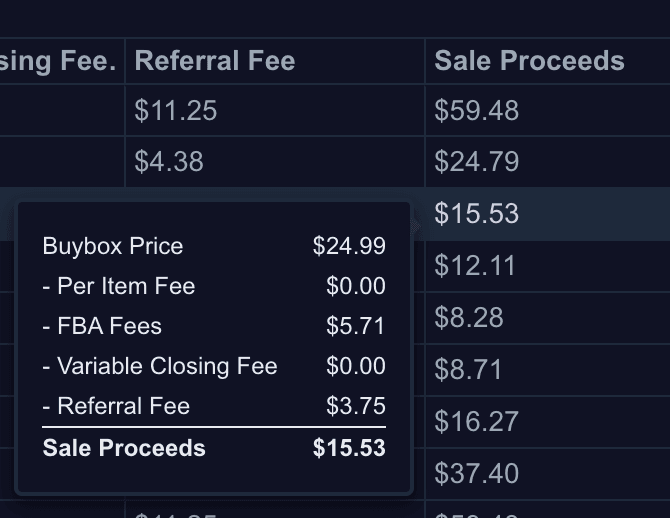Click Variable Closing Fee row in tooltip
The image size is (670, 518).
click(214, 366)
